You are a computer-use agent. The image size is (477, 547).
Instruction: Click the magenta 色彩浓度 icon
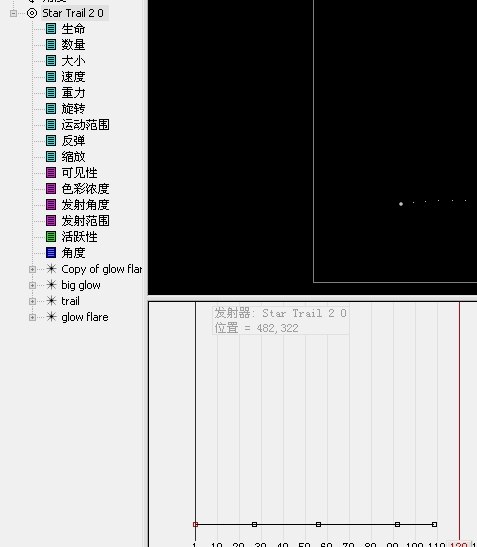coord(51,189)
